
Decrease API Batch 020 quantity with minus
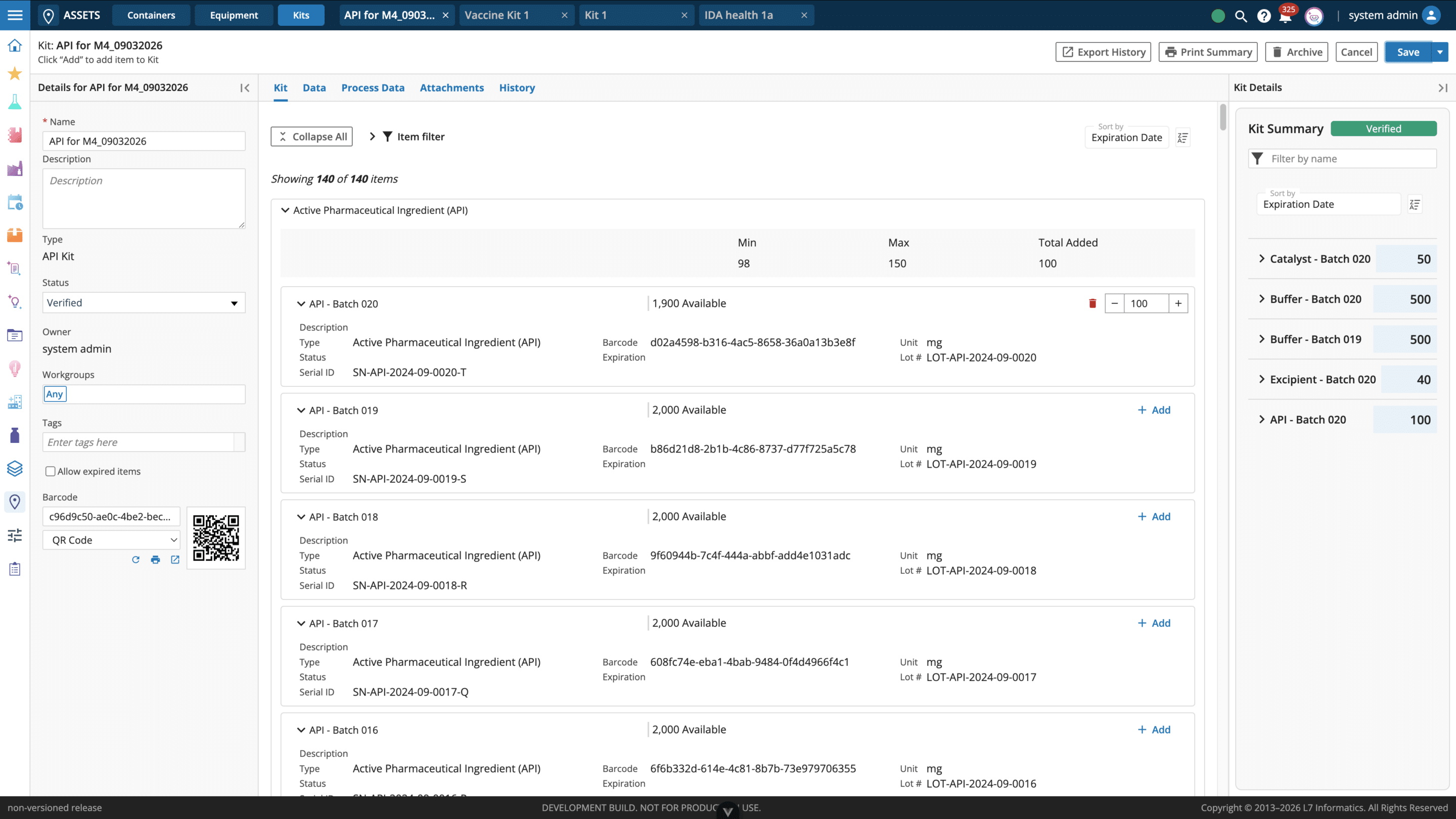pos(1115,303)
